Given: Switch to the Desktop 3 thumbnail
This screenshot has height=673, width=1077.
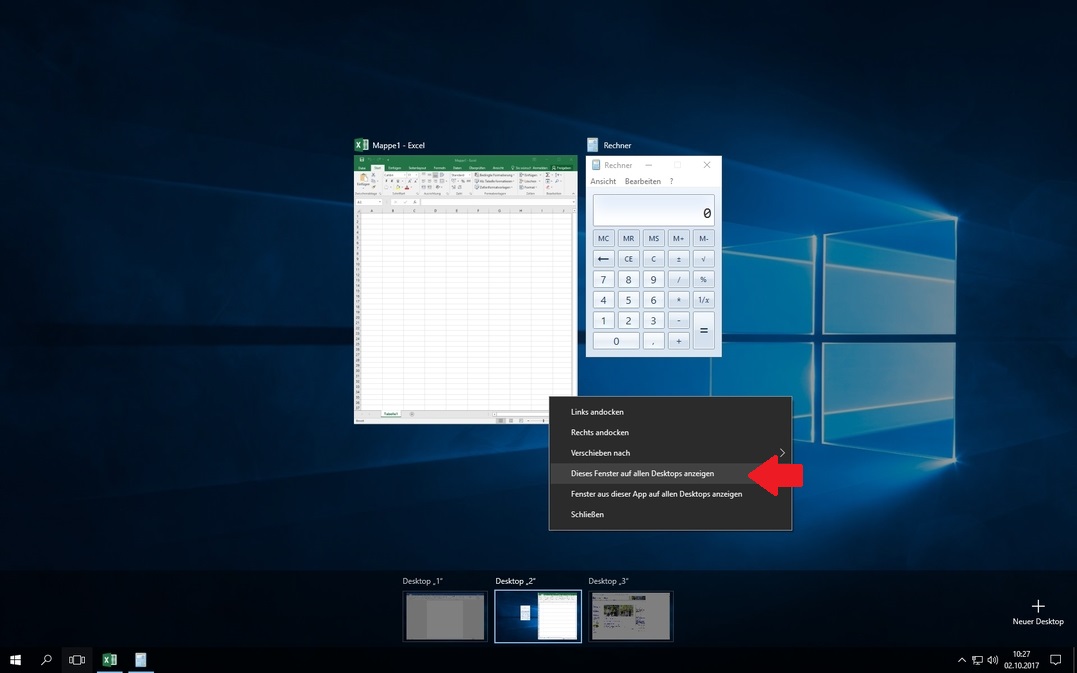Looking at the screenshot, I should [x=630, y=616].
